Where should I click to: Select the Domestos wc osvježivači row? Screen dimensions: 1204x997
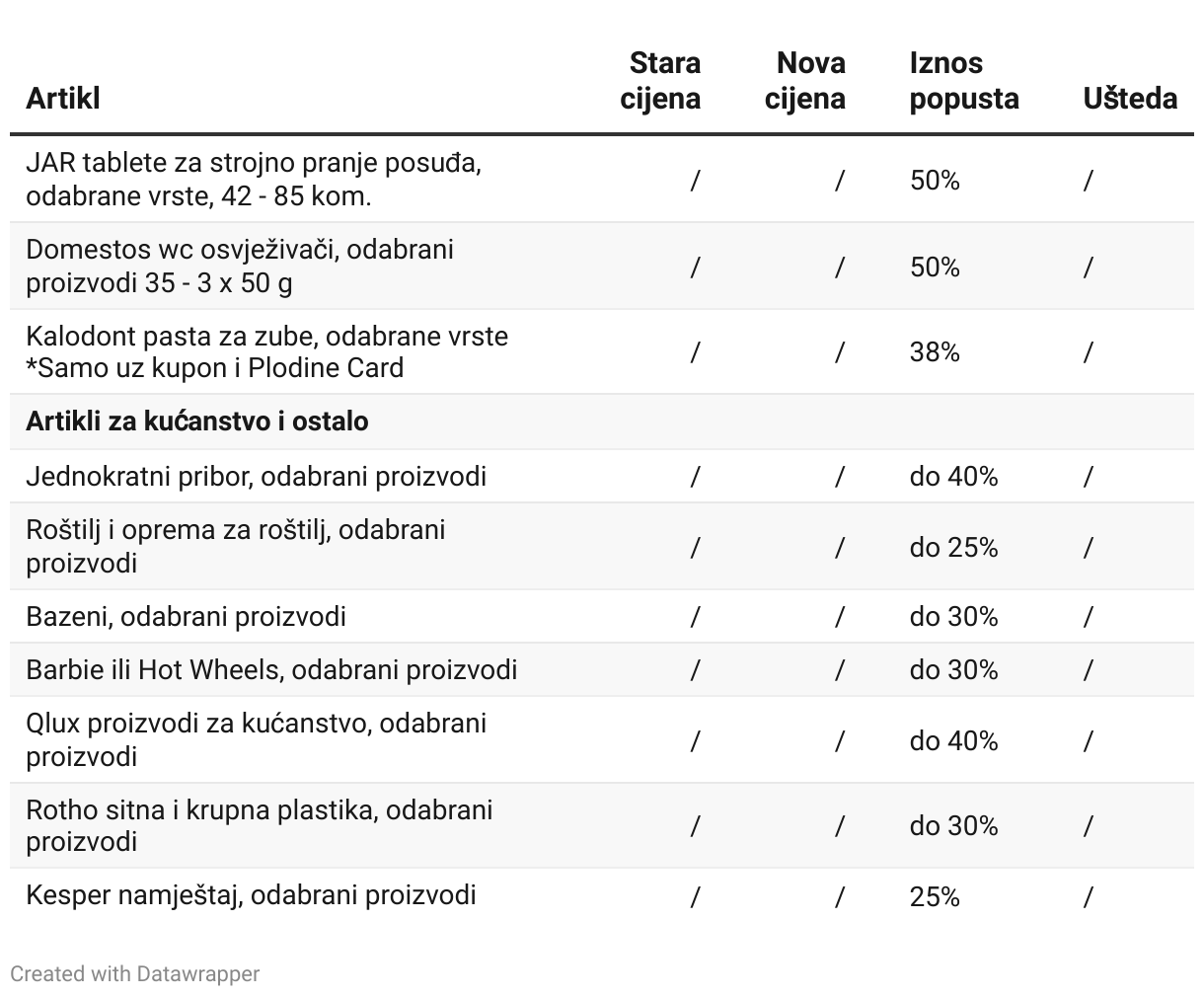pos(240,266)
